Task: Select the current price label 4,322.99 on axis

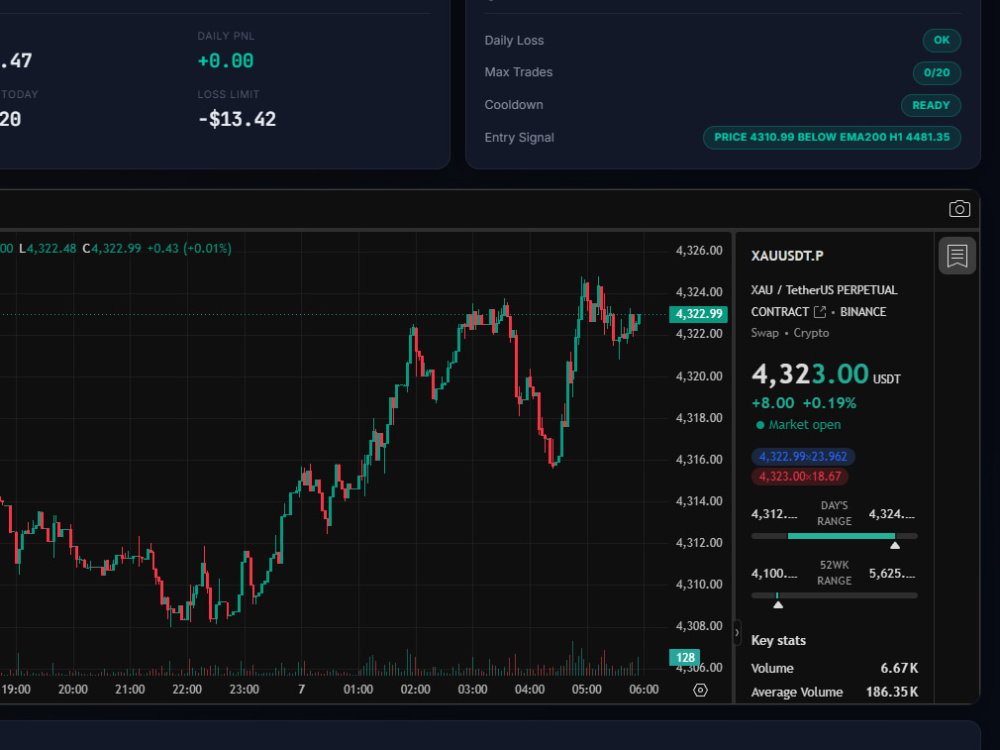Action: [698, 314]
